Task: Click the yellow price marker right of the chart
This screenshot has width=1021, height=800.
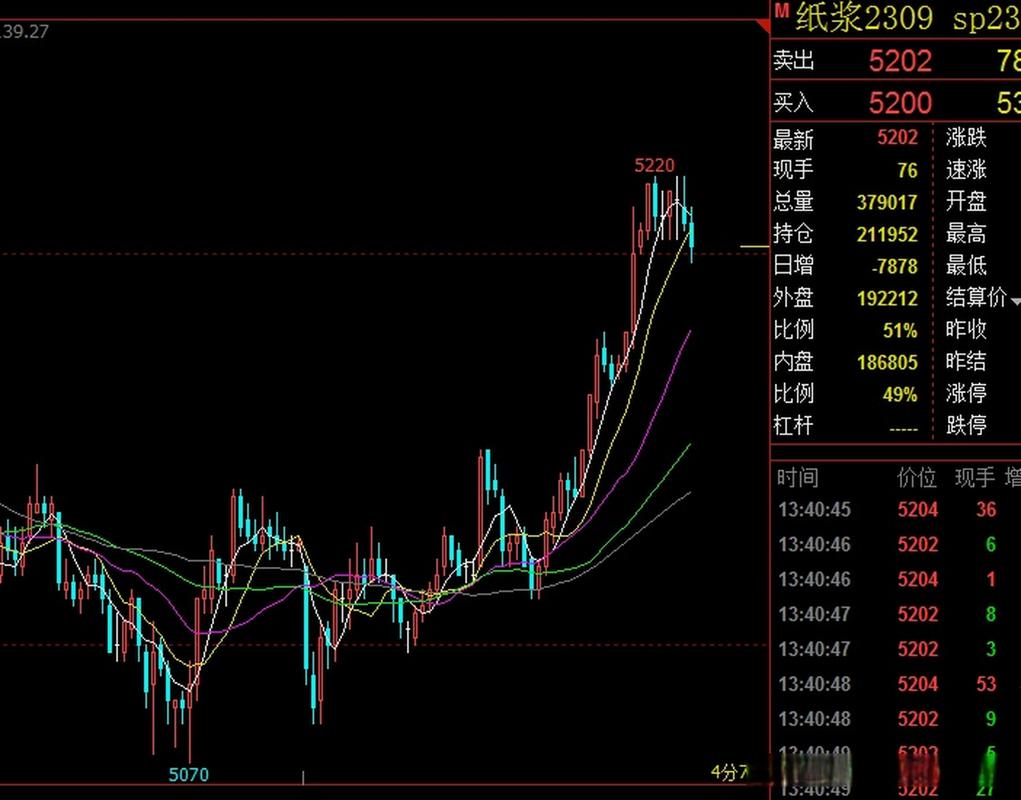Action: point(753,245)
